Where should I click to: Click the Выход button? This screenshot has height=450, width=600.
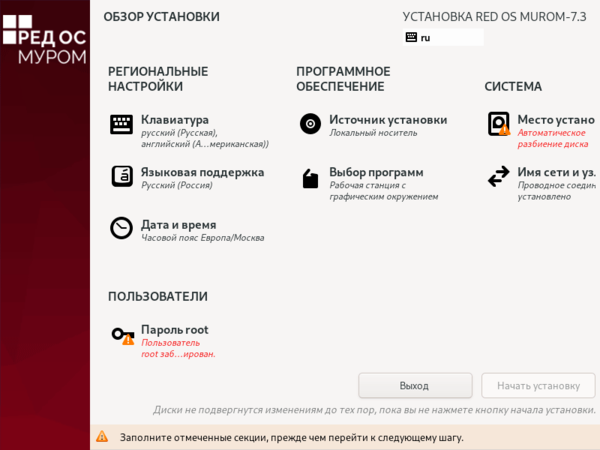pos(415,386)
